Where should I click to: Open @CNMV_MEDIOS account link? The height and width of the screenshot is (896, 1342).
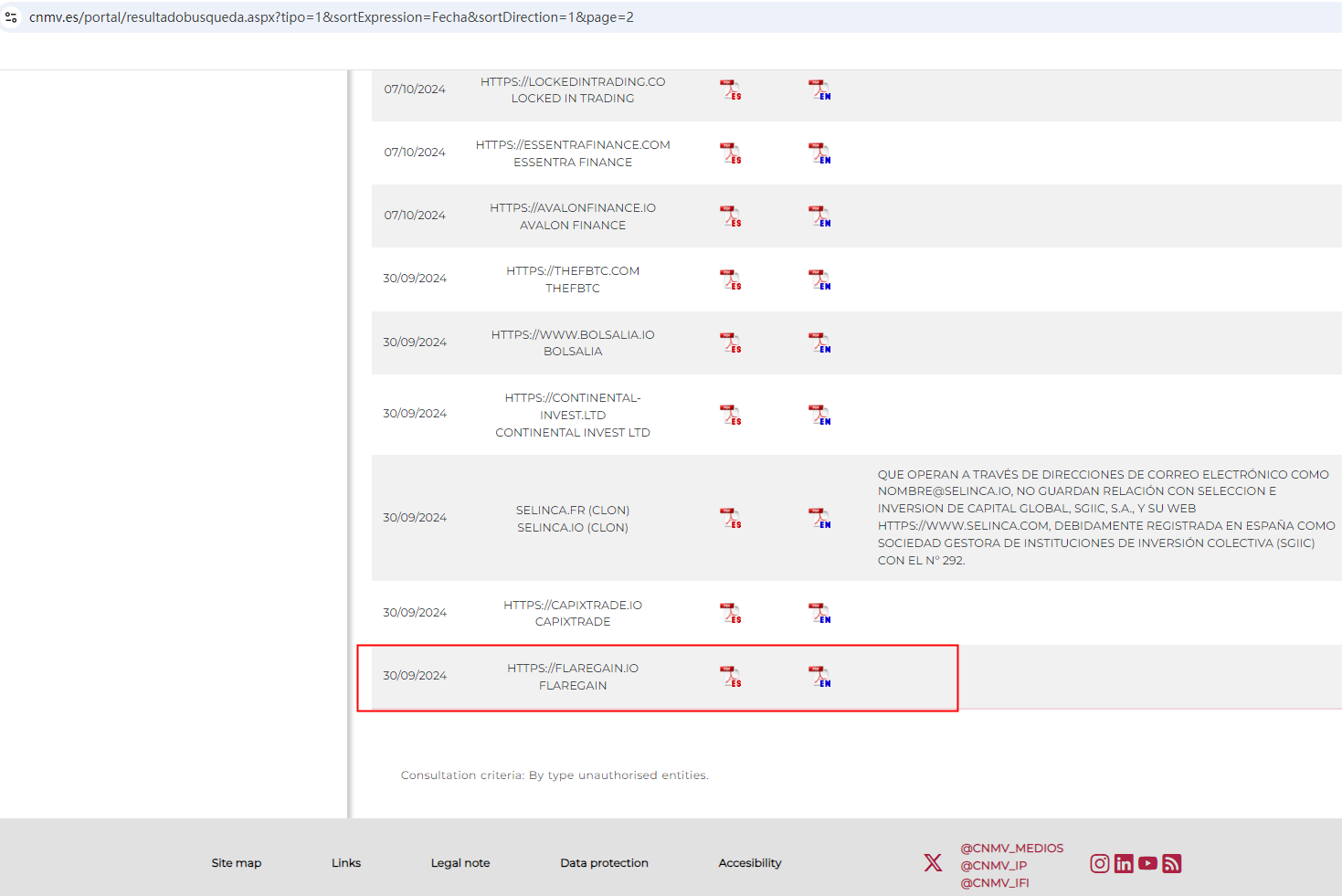[x=1012, y=849]
